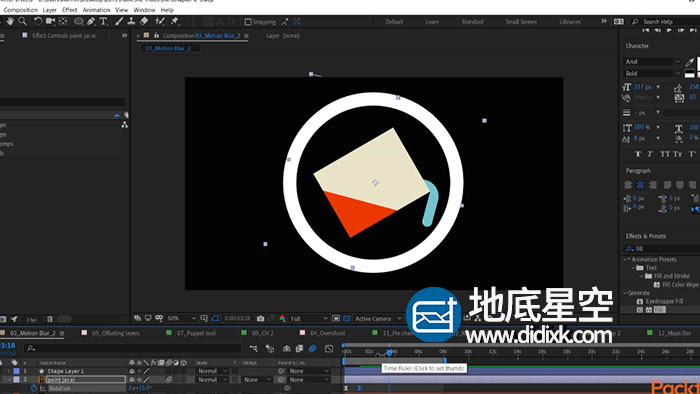The height and width of the screenshot is (394, 700).
Task: Open the Arial font family dropdown
Action: tap(652, 62)
